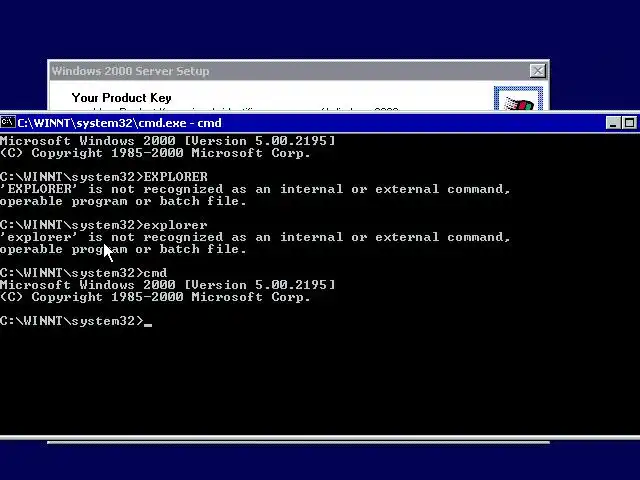
Task: Open the cmd.exe system menu icon
Action: (x=8, y=122)
